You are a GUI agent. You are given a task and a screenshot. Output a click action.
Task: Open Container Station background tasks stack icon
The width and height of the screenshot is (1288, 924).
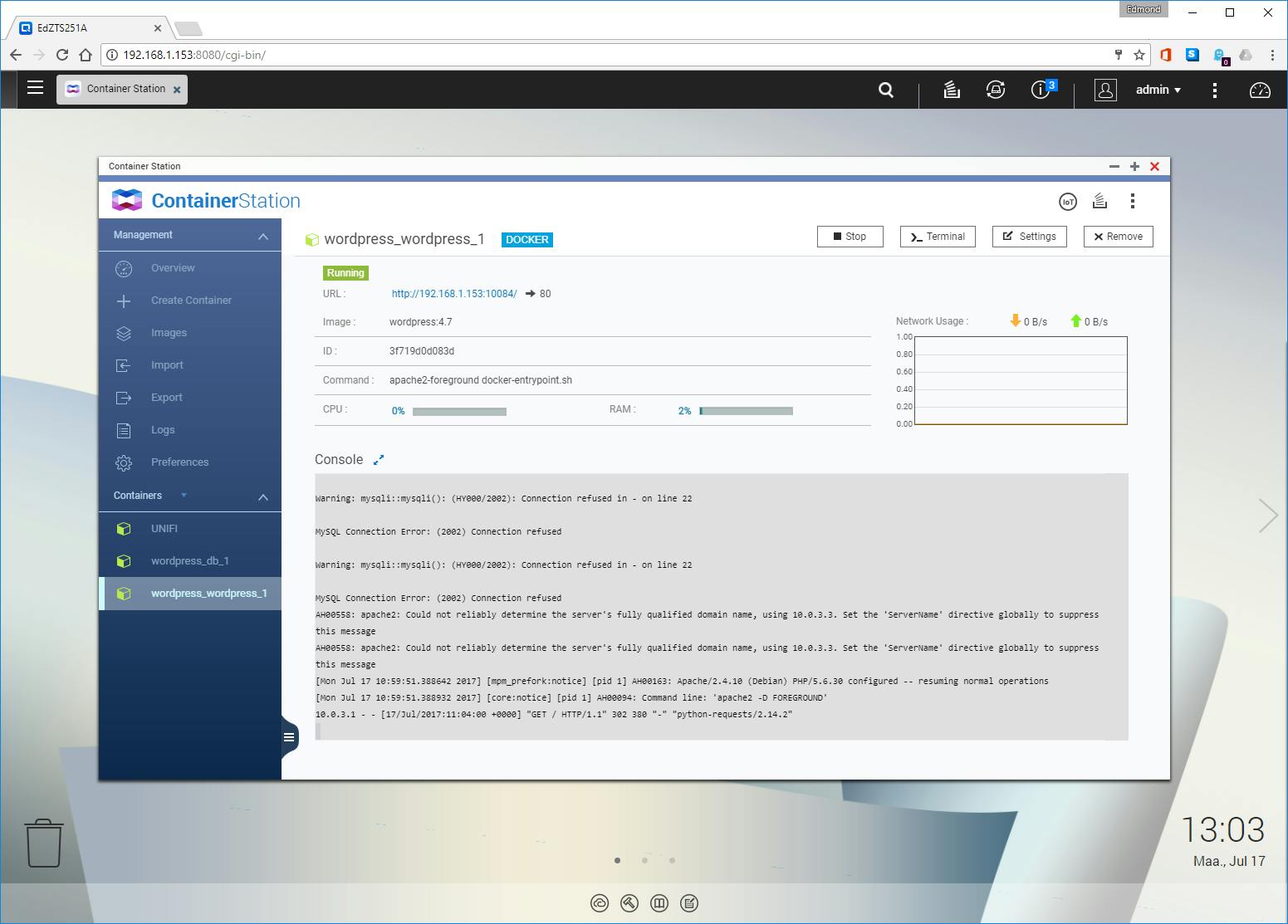point(1099,201)
